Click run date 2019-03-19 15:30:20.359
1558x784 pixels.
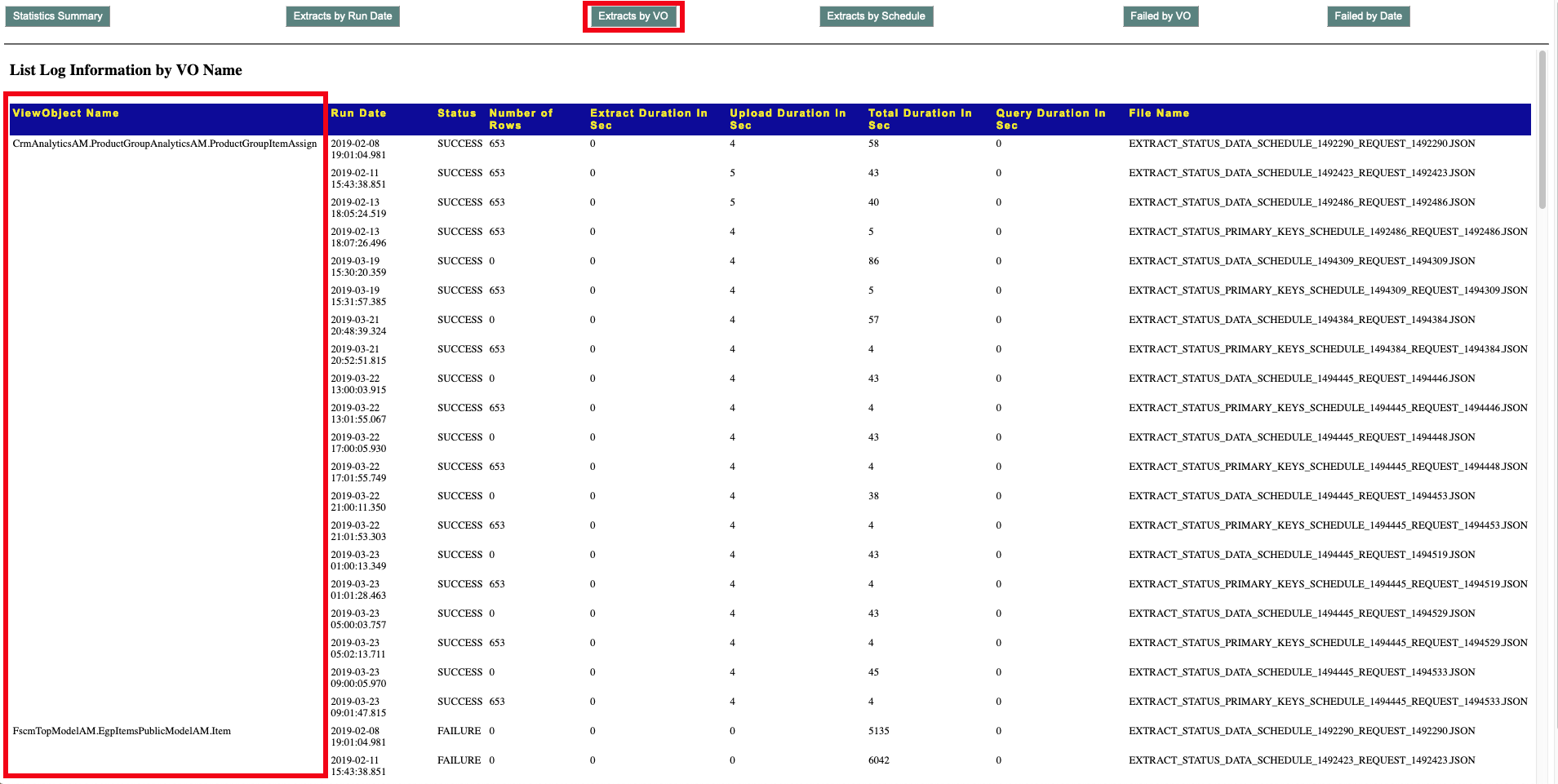pyautogui.click(x=358, y=267)
